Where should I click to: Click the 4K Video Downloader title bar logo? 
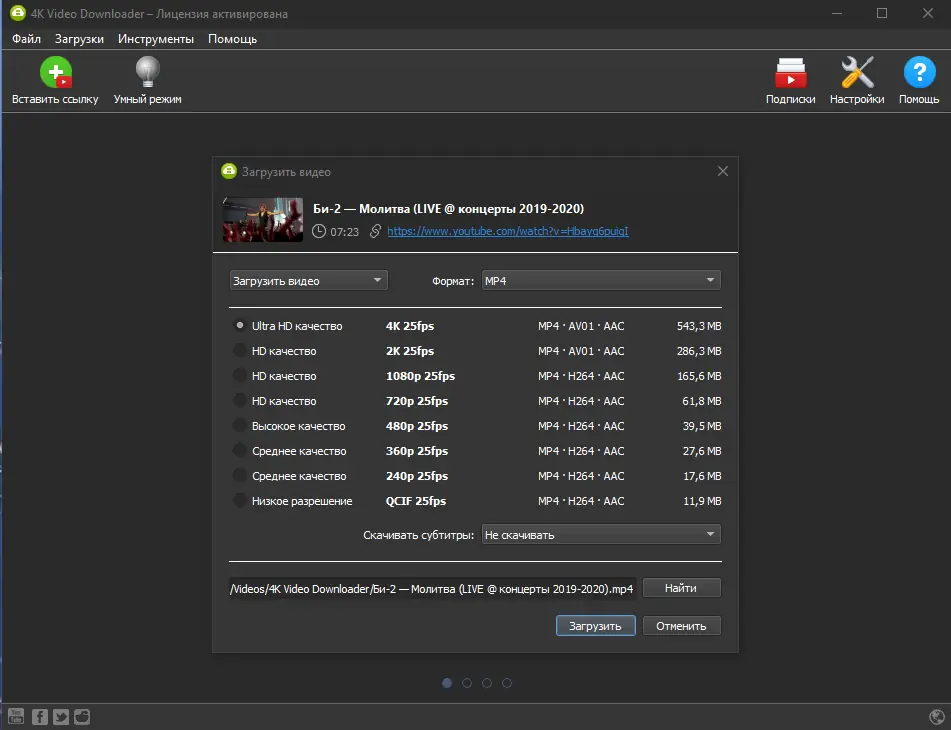(18, 13)
